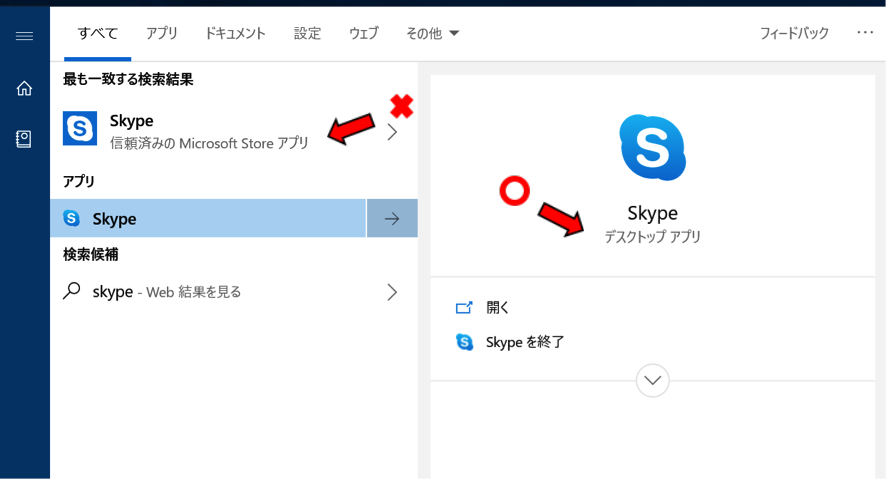The image size is (886, 479).
Task: Click 開く to open Skype
Action: pyautogui.click(x=497, y=307)
